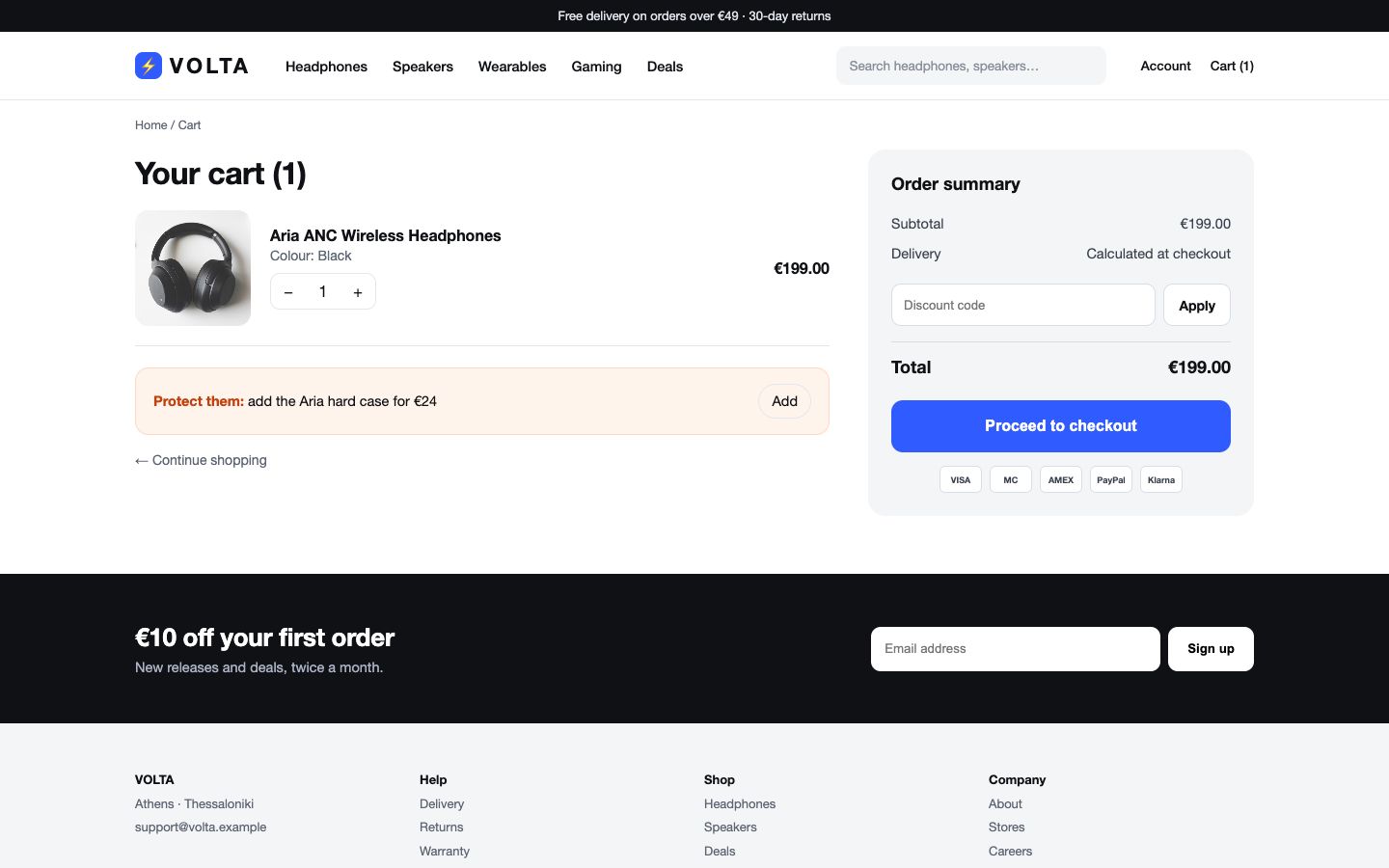Viewport: 1389px width, 868px height.
Task: Open footer Careers link
Action: coord(1010,851)
